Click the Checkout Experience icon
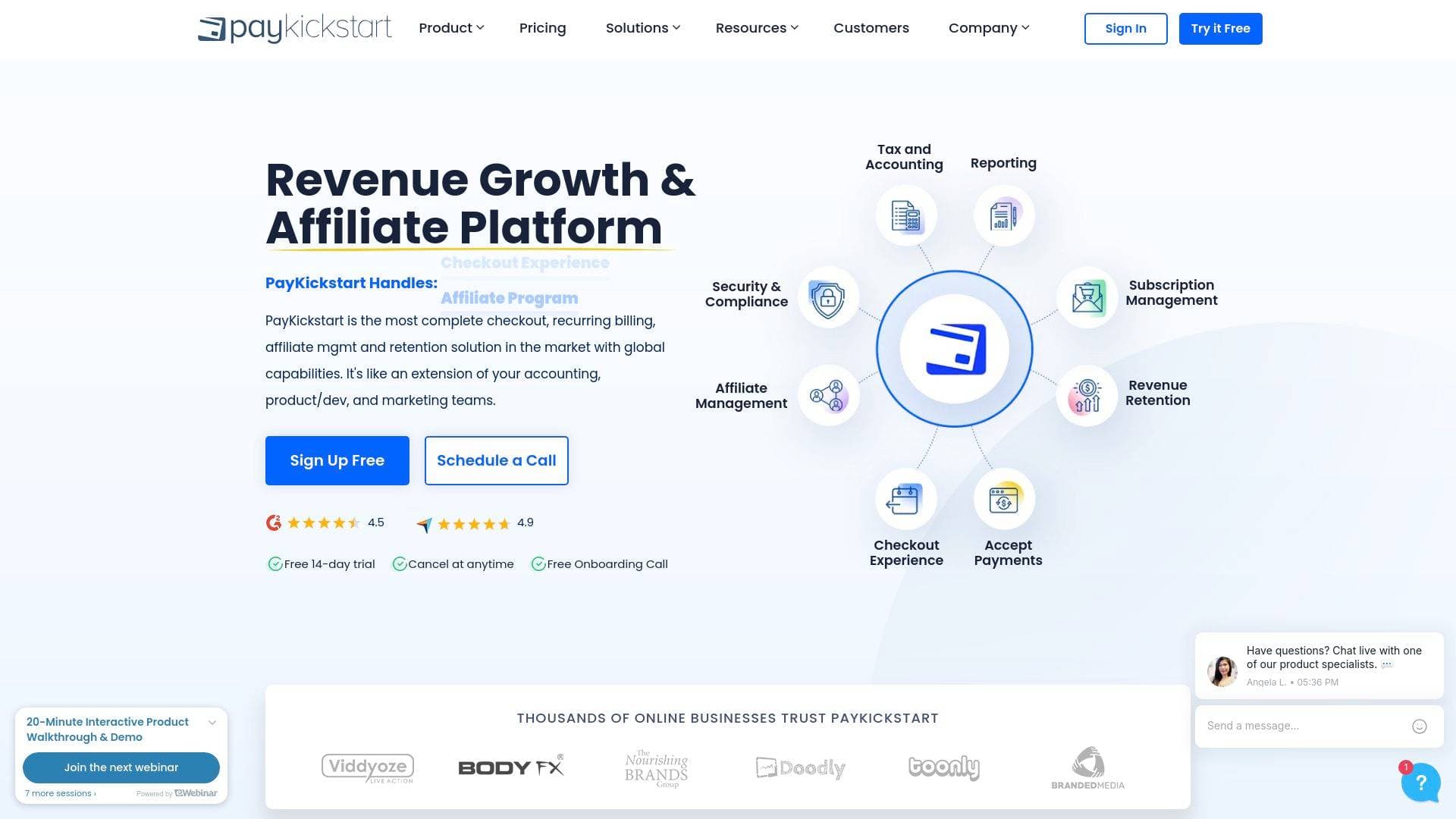The image size is (1456, 819). click(905, 500)
